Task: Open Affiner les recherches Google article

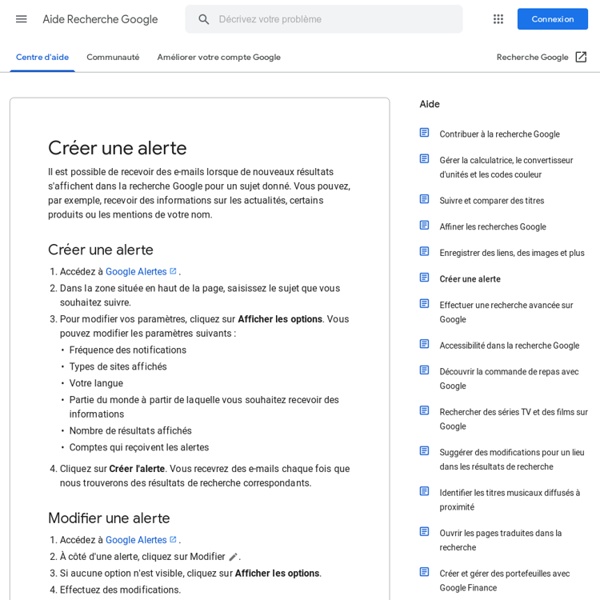Action: (492, 227)
